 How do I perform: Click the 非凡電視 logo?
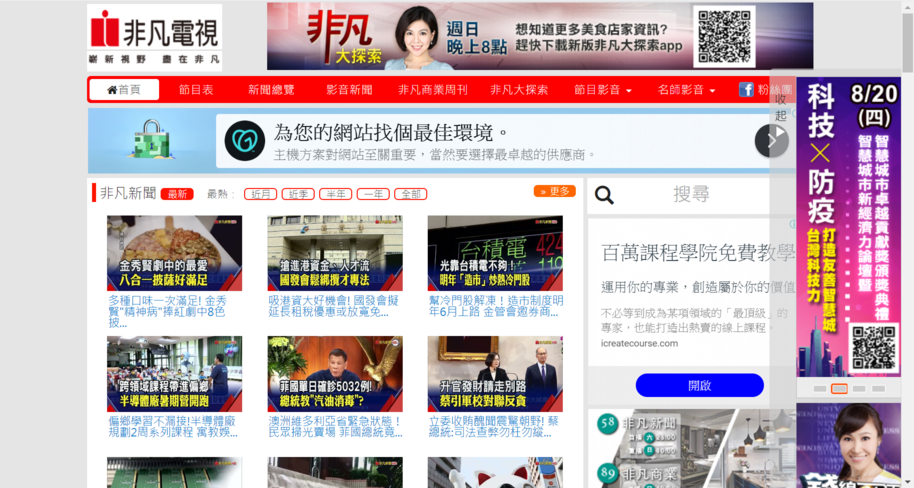tap(154, 37)
